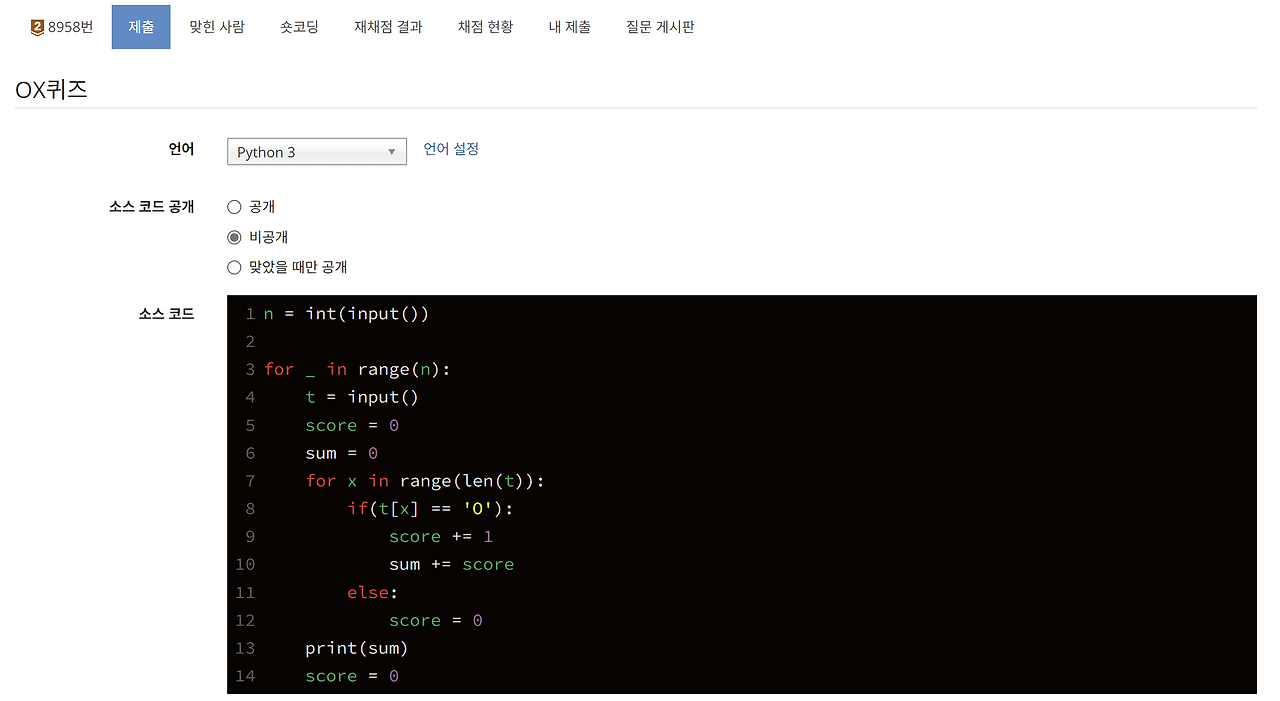View 재채점 결과 page
The height and width of the screenshot is (701, 1280).
coord(388,27)
